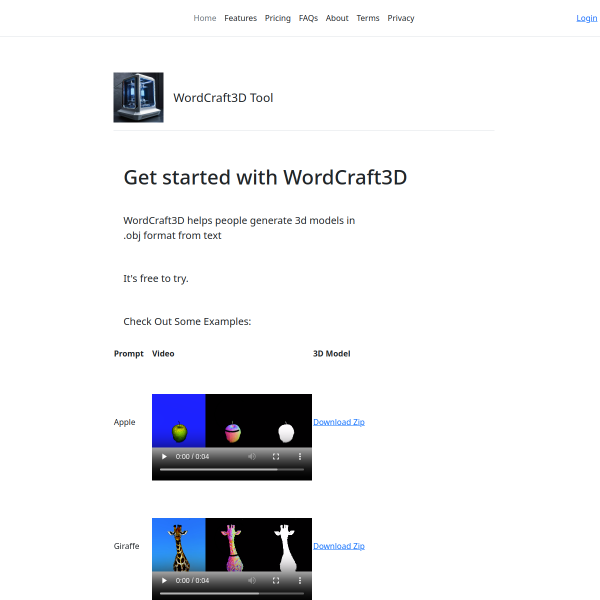Click the Giraffe video time display 0:00 / 0:04
This screenshot has width=600, height=600.
192,580
